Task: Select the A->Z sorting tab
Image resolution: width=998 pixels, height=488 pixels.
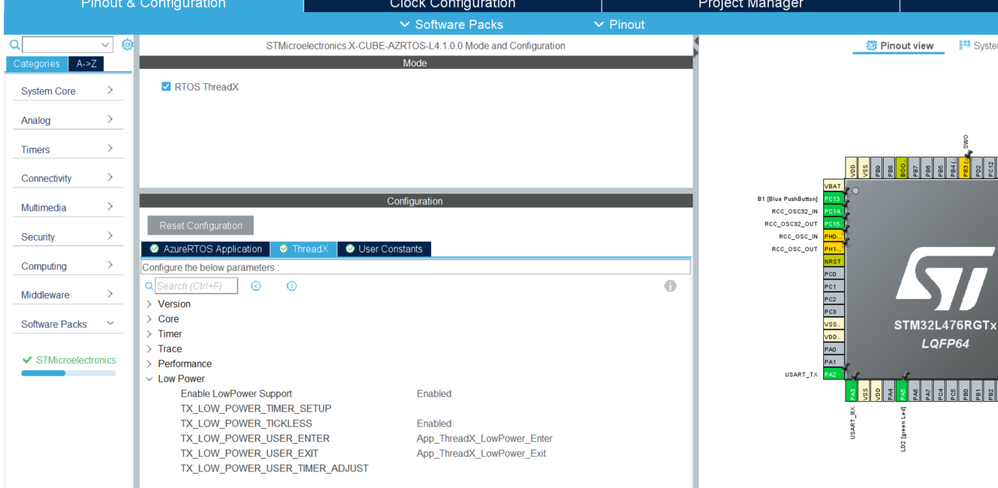Action: coord(86,64)
